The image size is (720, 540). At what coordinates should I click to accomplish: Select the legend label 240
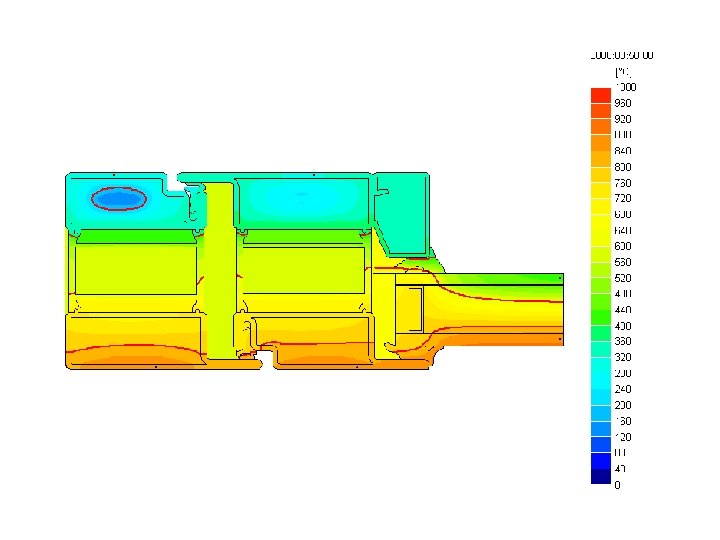[623, 389]
